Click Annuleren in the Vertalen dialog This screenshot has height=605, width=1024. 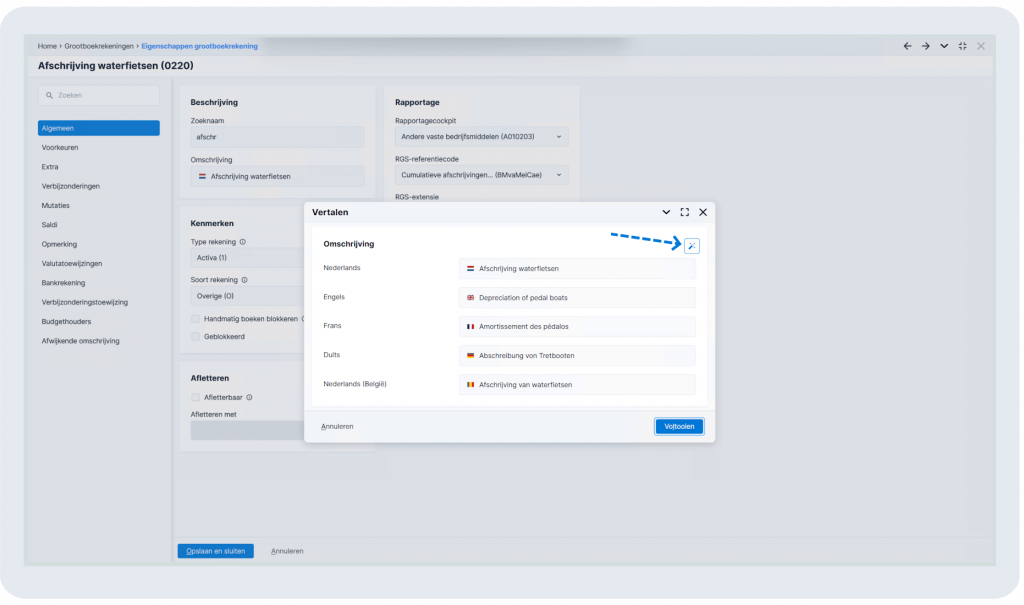pyautogui.click(x=337, y=427)
